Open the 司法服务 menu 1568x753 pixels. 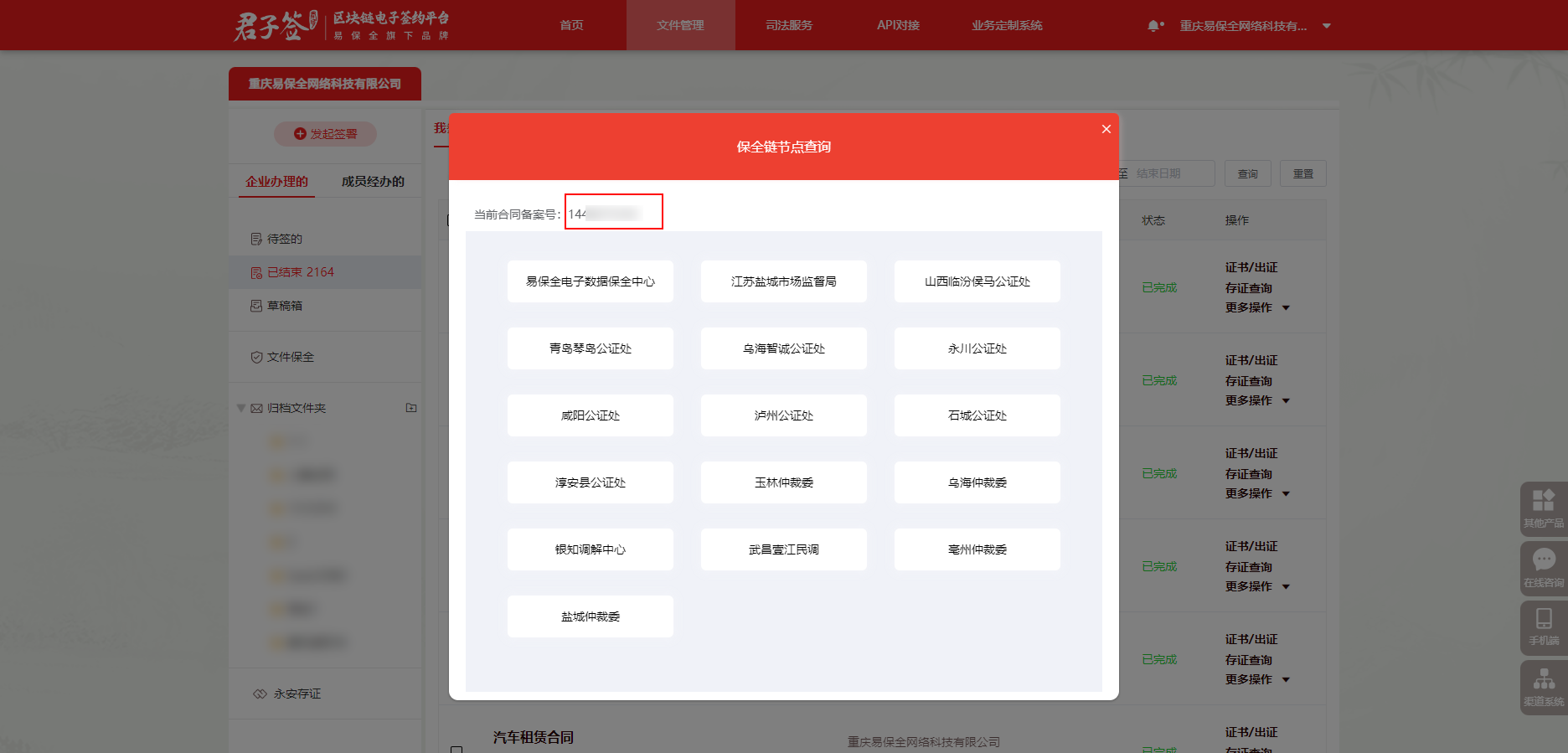click(789, 25)
